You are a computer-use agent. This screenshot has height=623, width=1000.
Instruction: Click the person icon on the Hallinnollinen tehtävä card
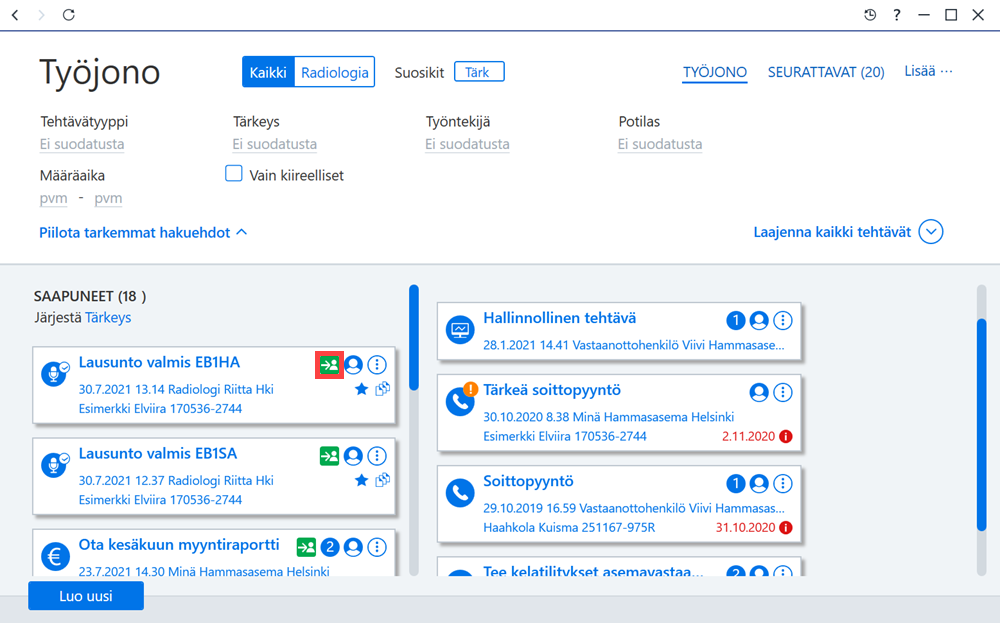pyautogui.click(x=759, y=320)
